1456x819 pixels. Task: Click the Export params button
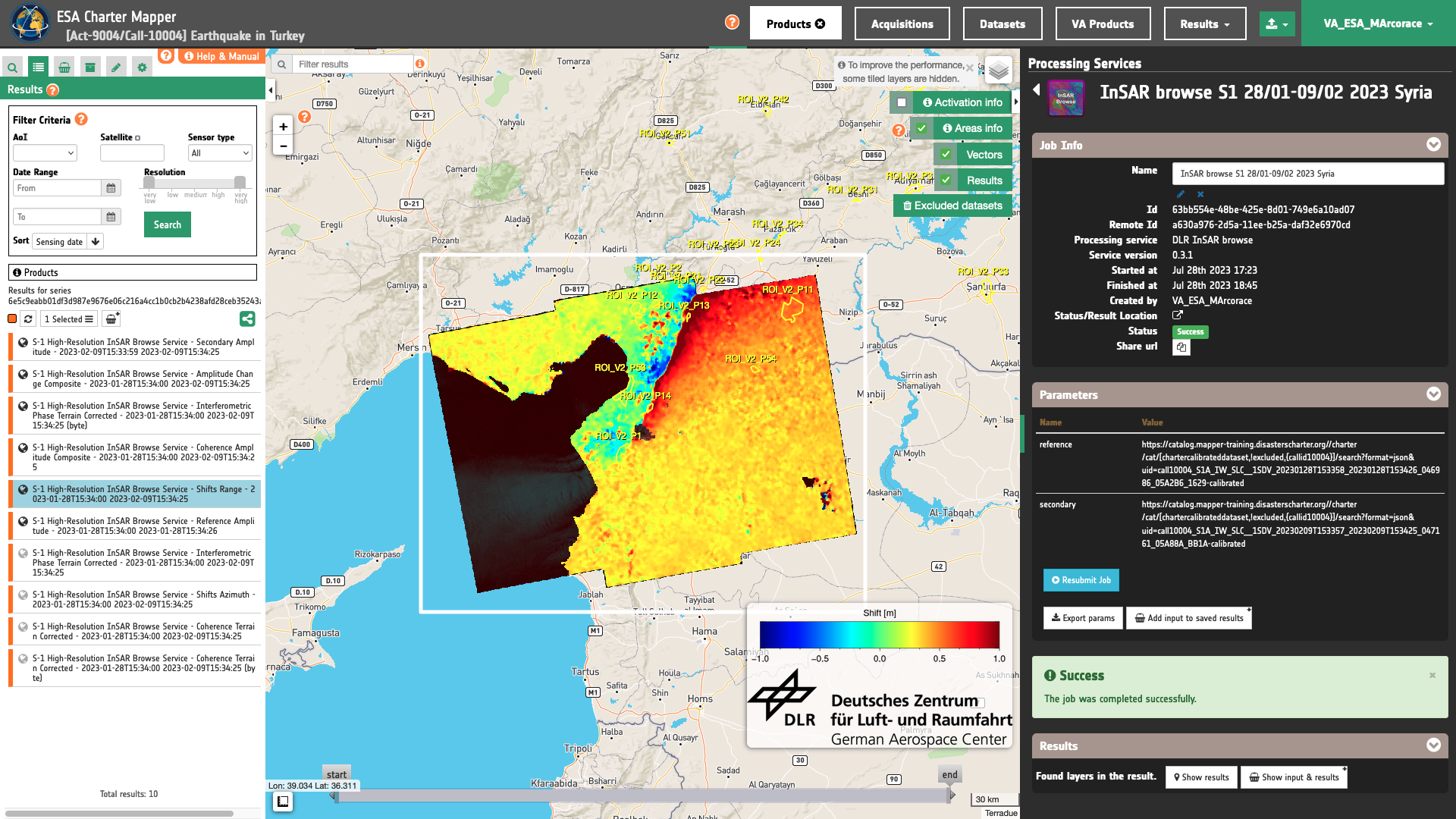tap(1083, 618)
